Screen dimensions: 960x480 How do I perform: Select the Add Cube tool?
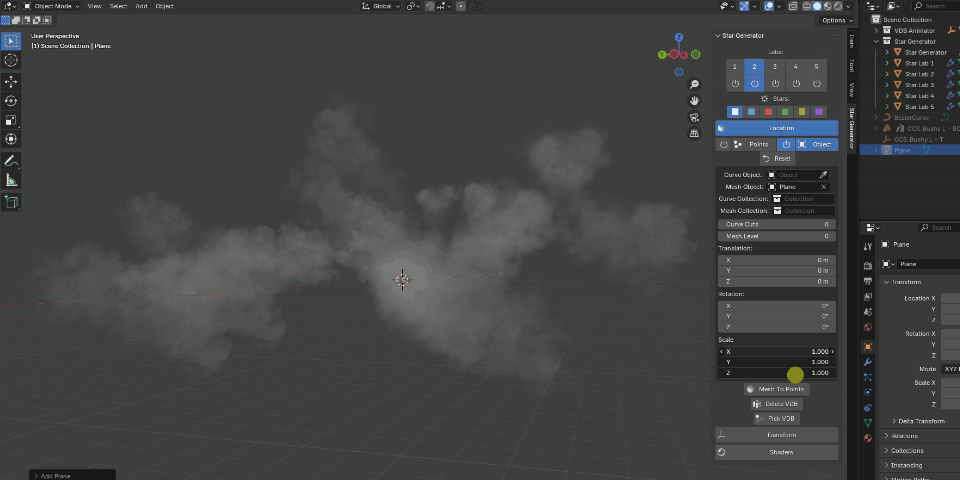11,201
